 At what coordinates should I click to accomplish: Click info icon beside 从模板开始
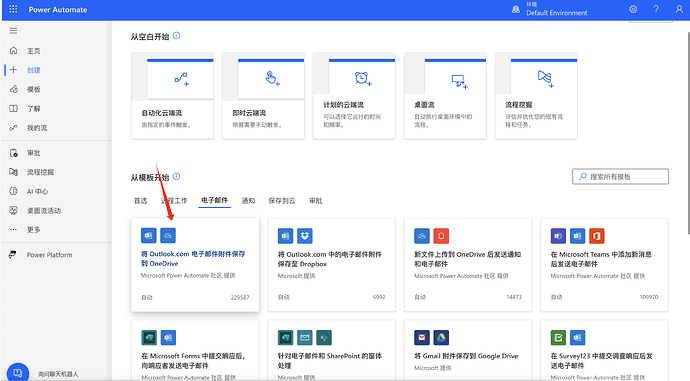click(176, 176)
